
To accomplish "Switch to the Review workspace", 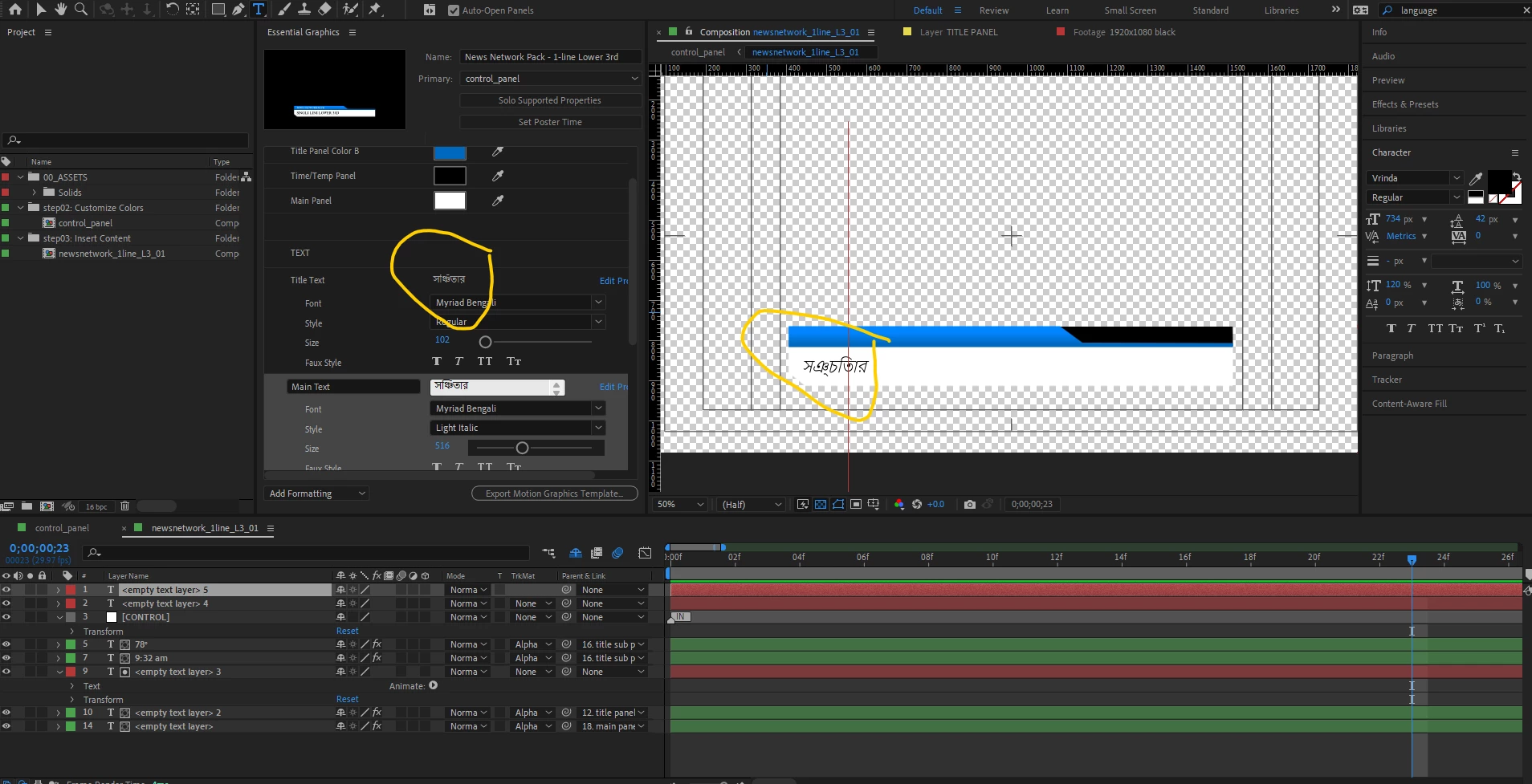I will (x=994, y=10).
